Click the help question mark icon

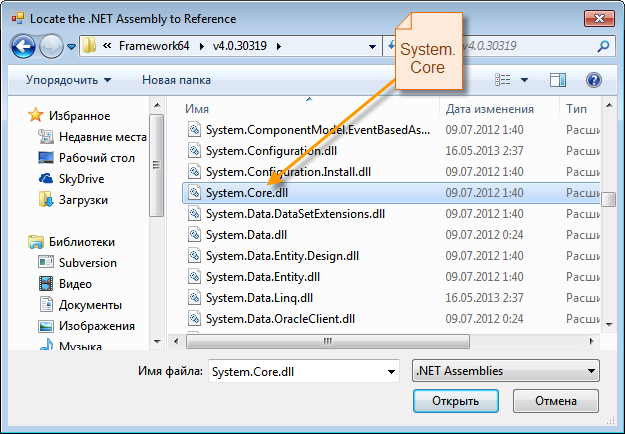tap(593, 80)
